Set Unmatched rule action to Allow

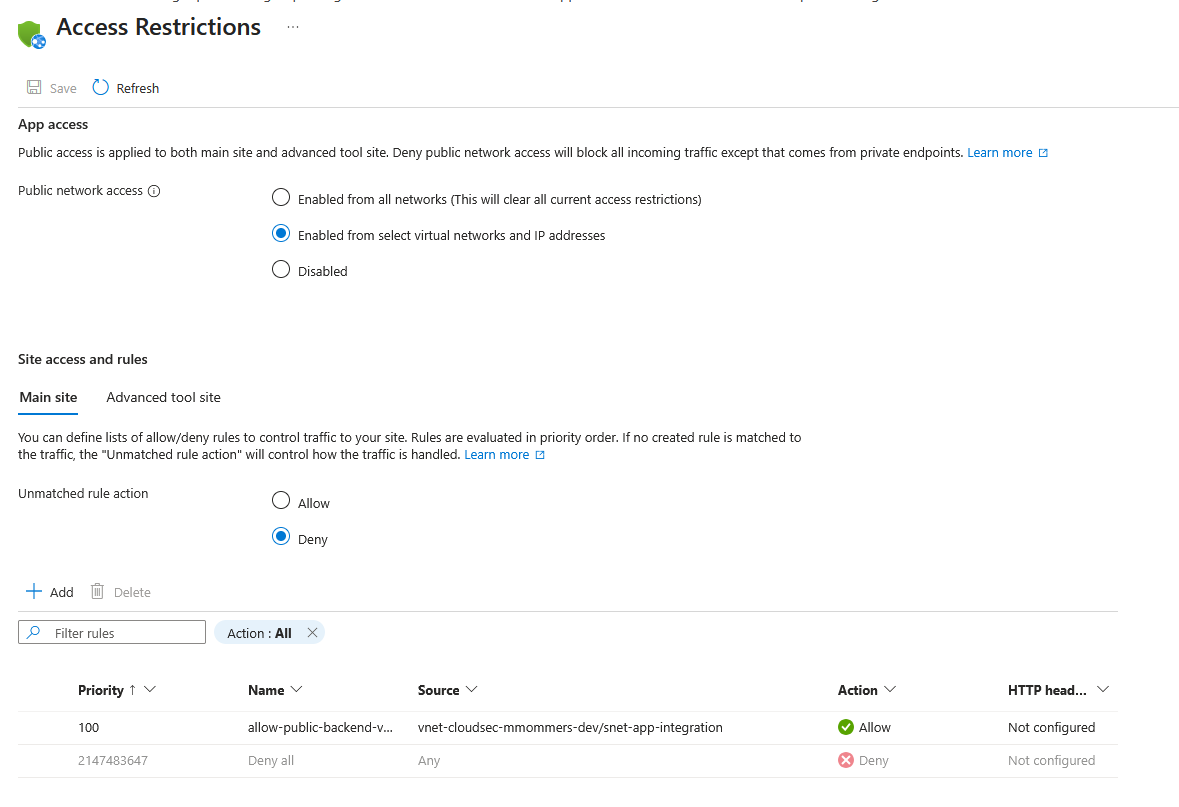coord(280,500)
